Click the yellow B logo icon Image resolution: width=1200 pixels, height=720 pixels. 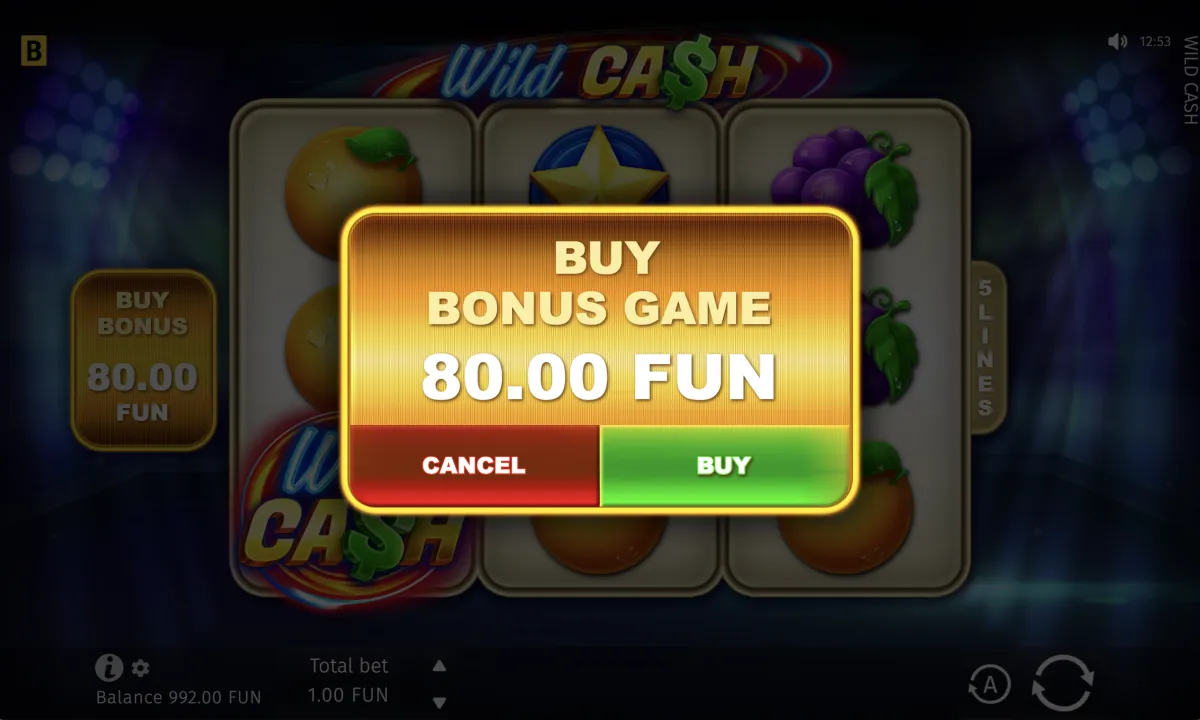coord(34,51)
